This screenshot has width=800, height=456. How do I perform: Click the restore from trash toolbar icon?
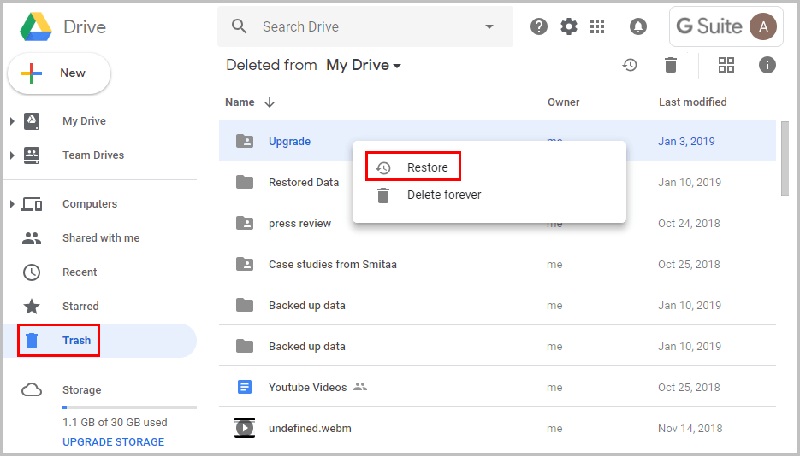[x=630, y=65]
